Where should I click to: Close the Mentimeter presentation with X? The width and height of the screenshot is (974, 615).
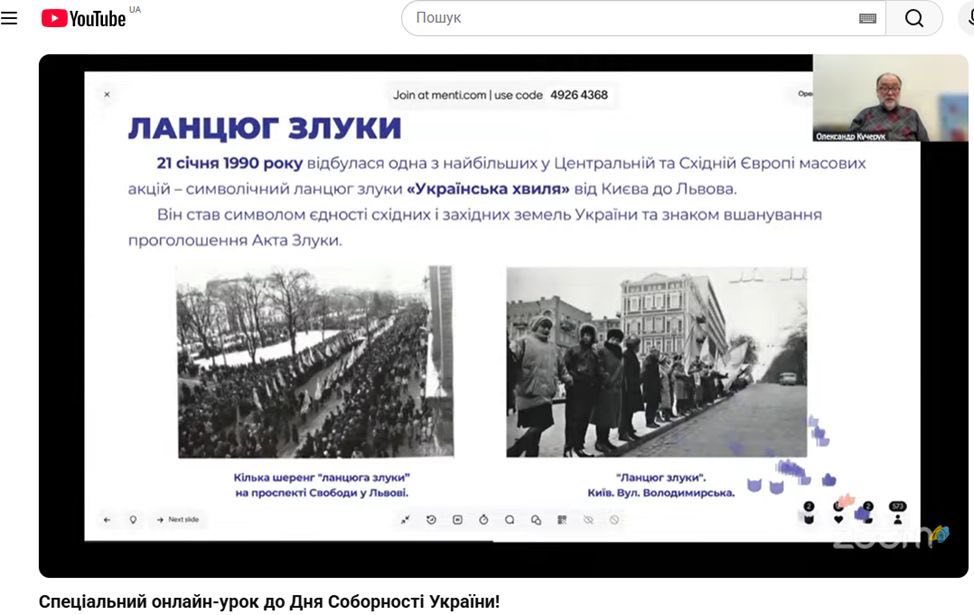coord(107,94)
